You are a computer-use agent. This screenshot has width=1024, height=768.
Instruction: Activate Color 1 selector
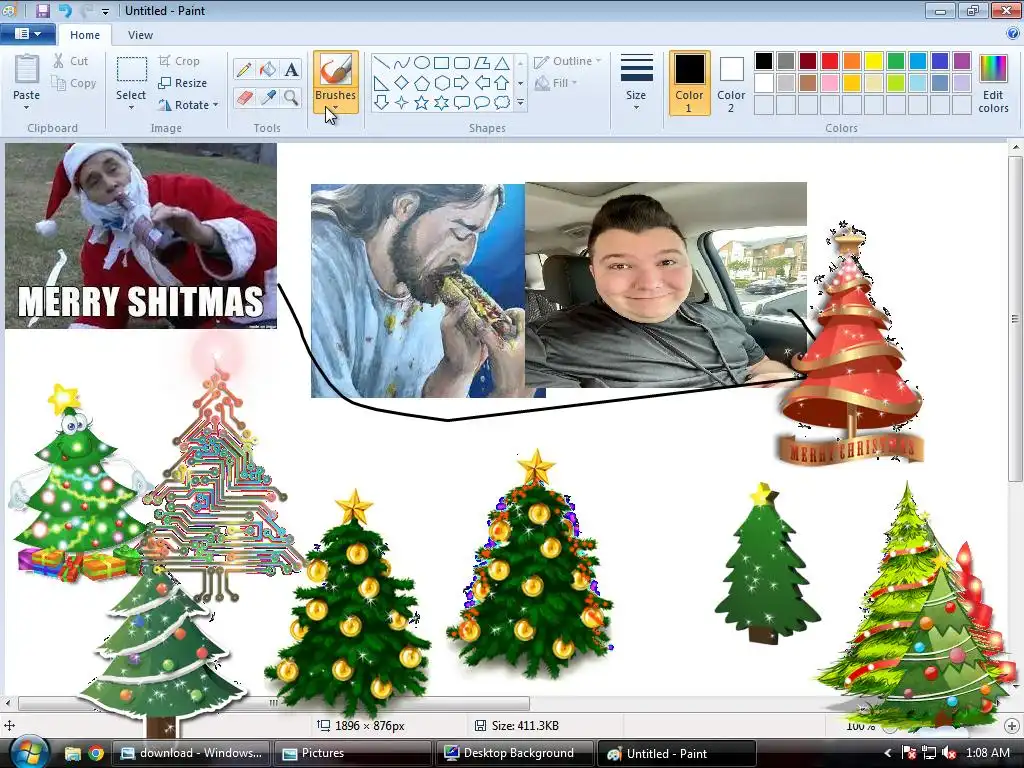click(689, 83)
